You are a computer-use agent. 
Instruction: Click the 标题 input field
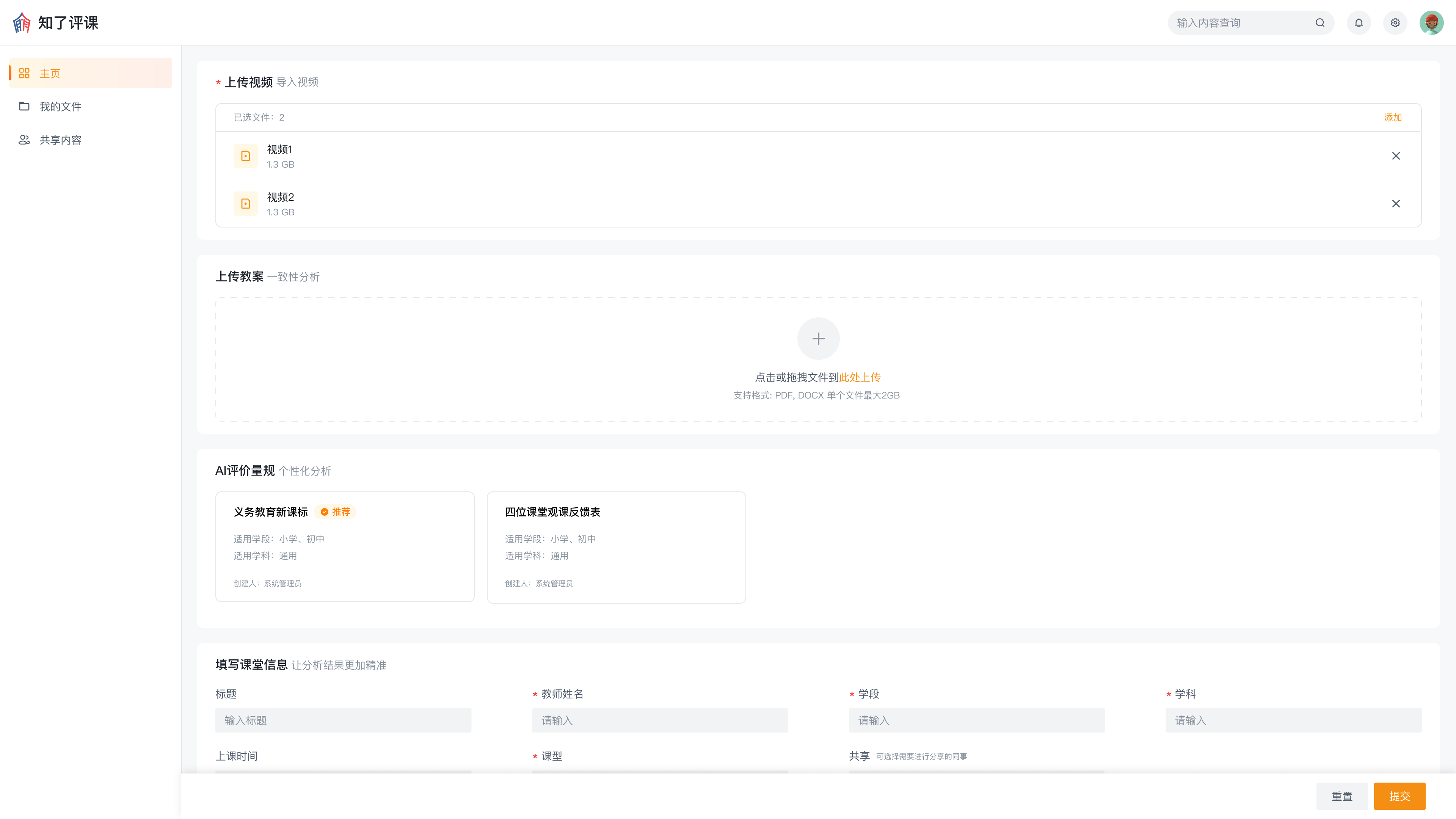[343, 721]
